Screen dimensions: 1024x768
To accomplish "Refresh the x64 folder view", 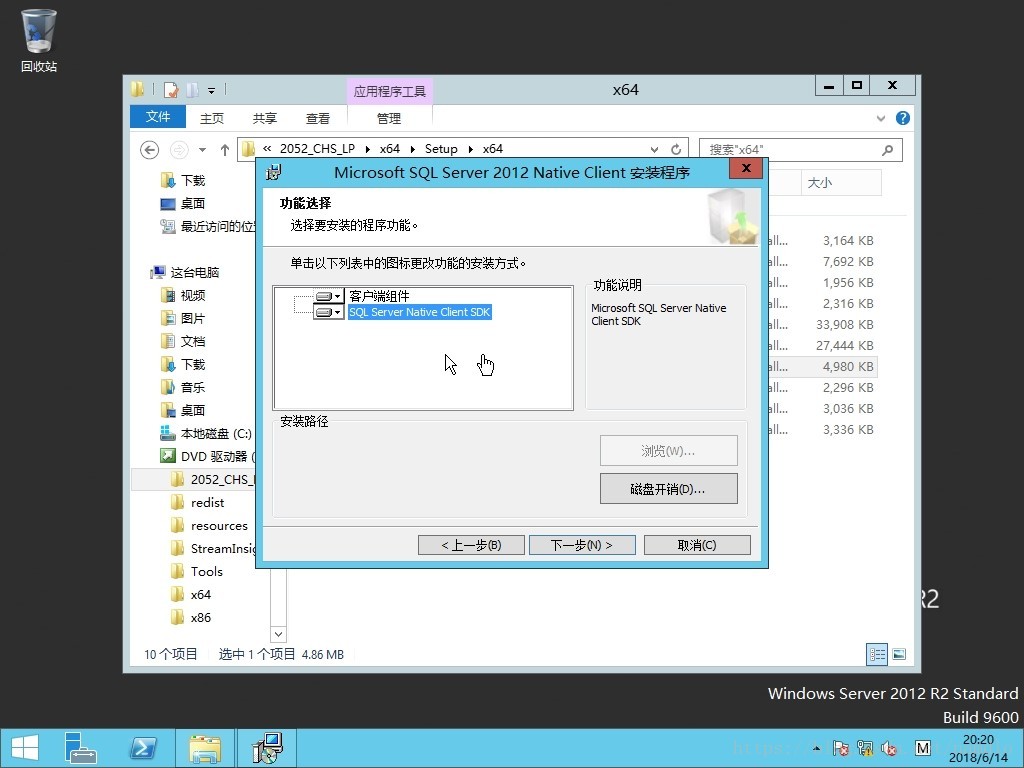I will (x=676, y=150).
